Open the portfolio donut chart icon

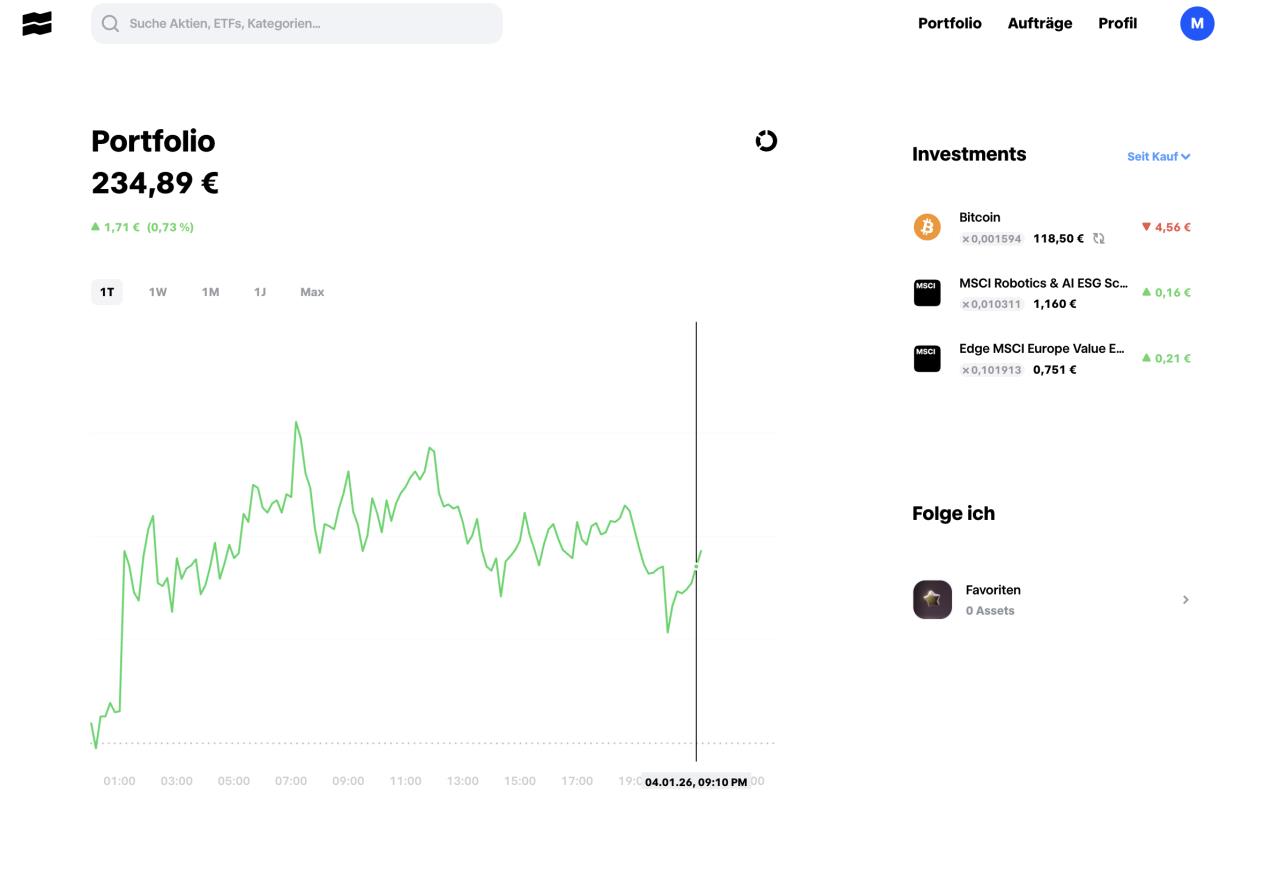[x=766, y=141]
